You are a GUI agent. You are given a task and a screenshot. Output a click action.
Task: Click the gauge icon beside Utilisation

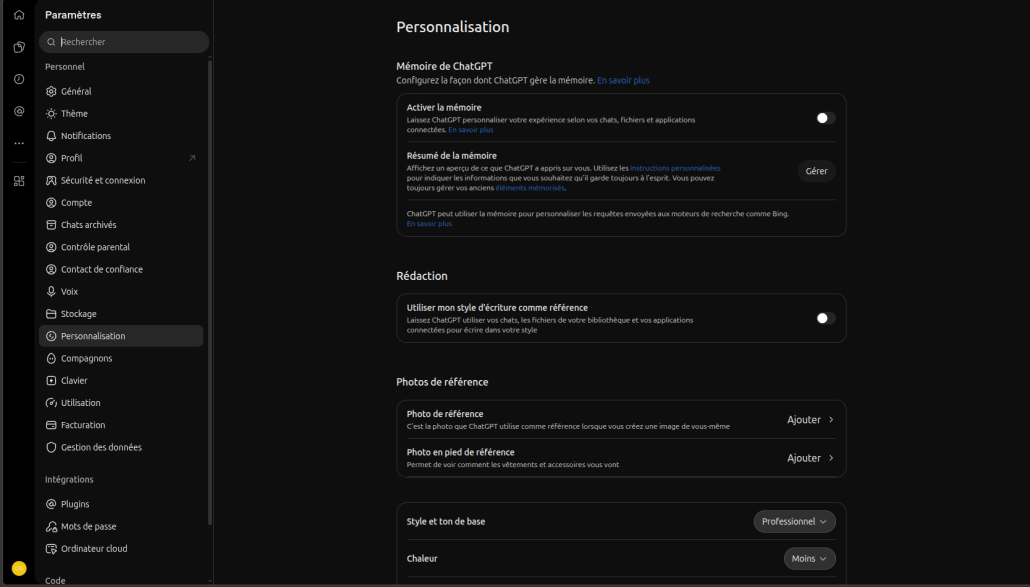click(x=51, y=402)
